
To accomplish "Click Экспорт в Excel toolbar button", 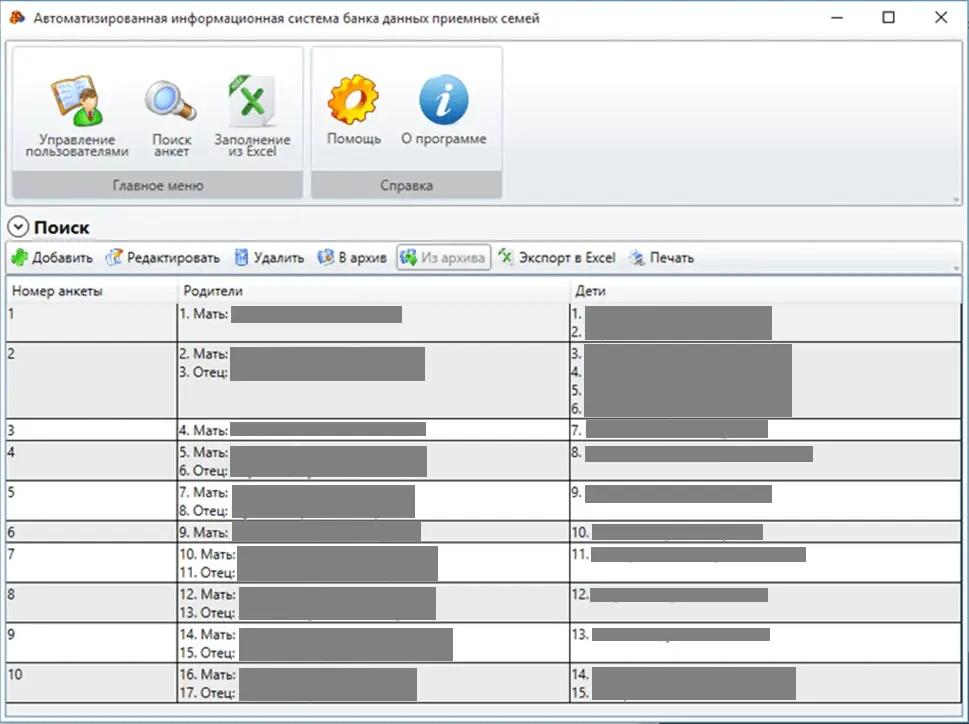I will [x=557, y=258].
